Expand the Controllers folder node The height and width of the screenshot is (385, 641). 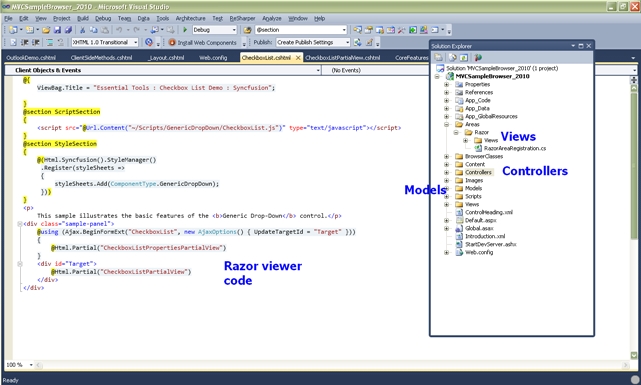pos(446,172)
